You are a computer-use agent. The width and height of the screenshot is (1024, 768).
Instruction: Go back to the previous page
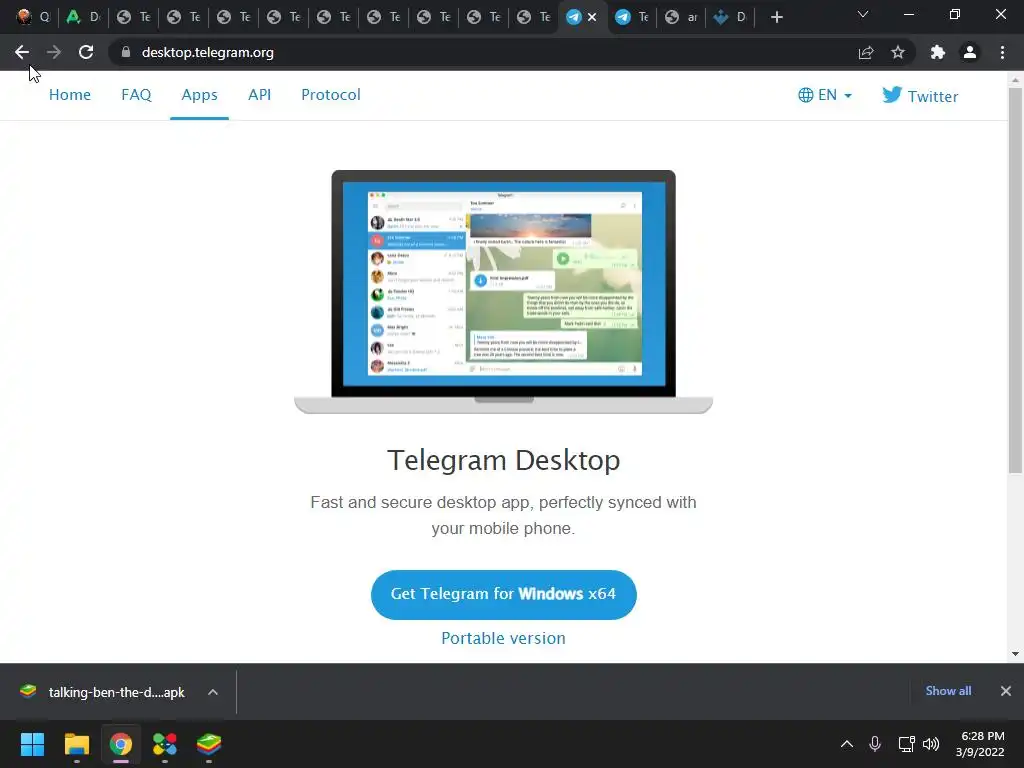coord(22,52)
